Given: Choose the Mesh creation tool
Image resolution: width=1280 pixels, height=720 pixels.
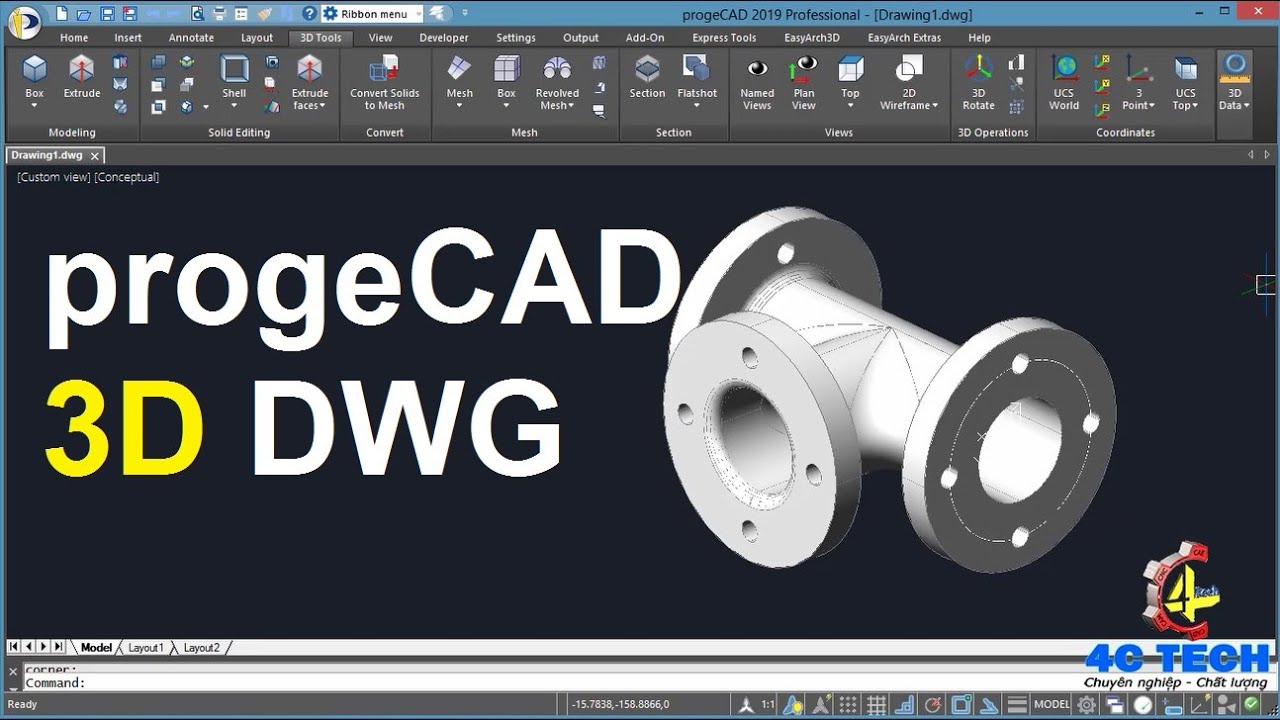Looking at the screenshot, I should tap(459, 76).
